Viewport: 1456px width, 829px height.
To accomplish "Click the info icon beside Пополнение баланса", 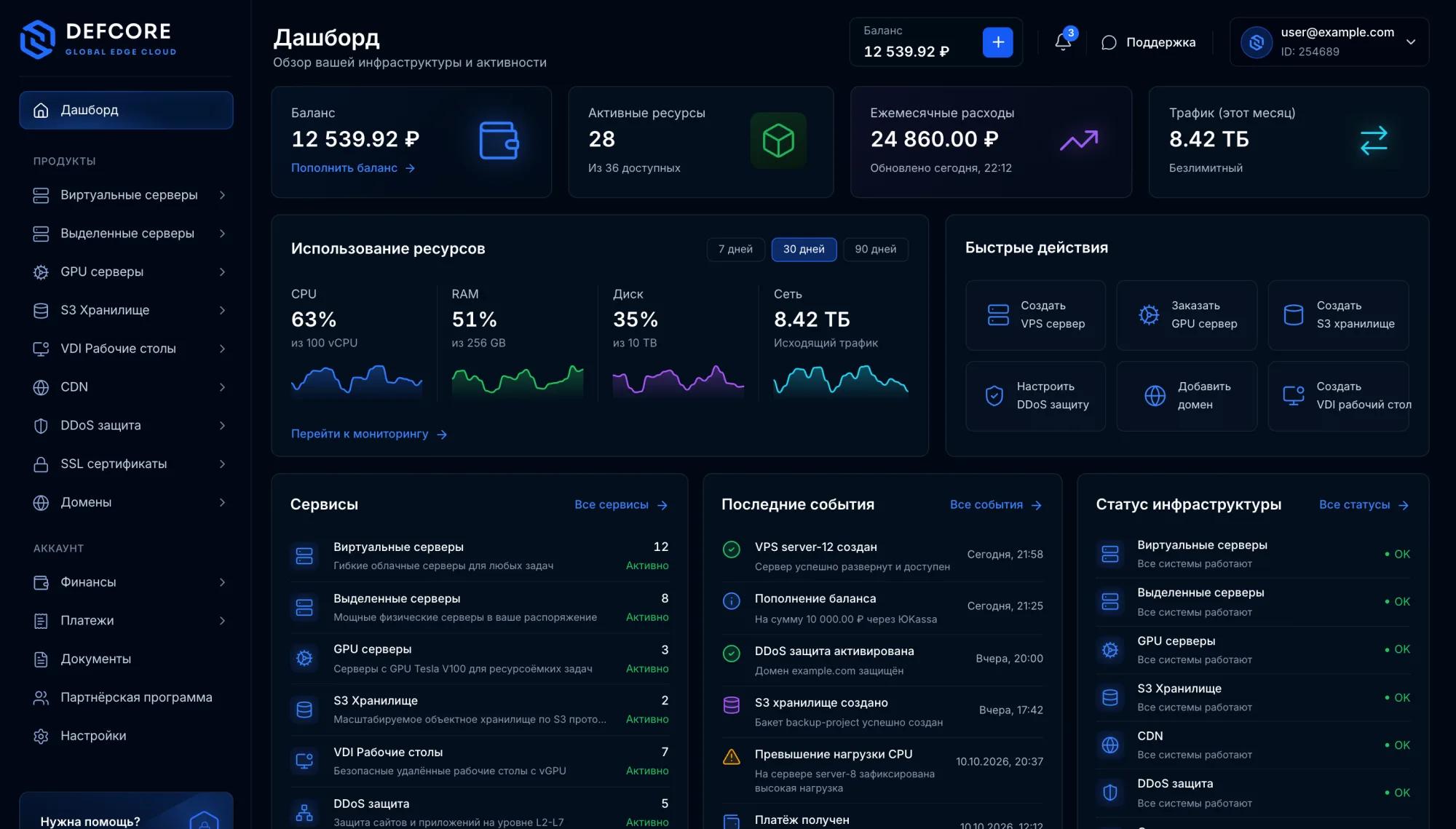I will (731, 601).
